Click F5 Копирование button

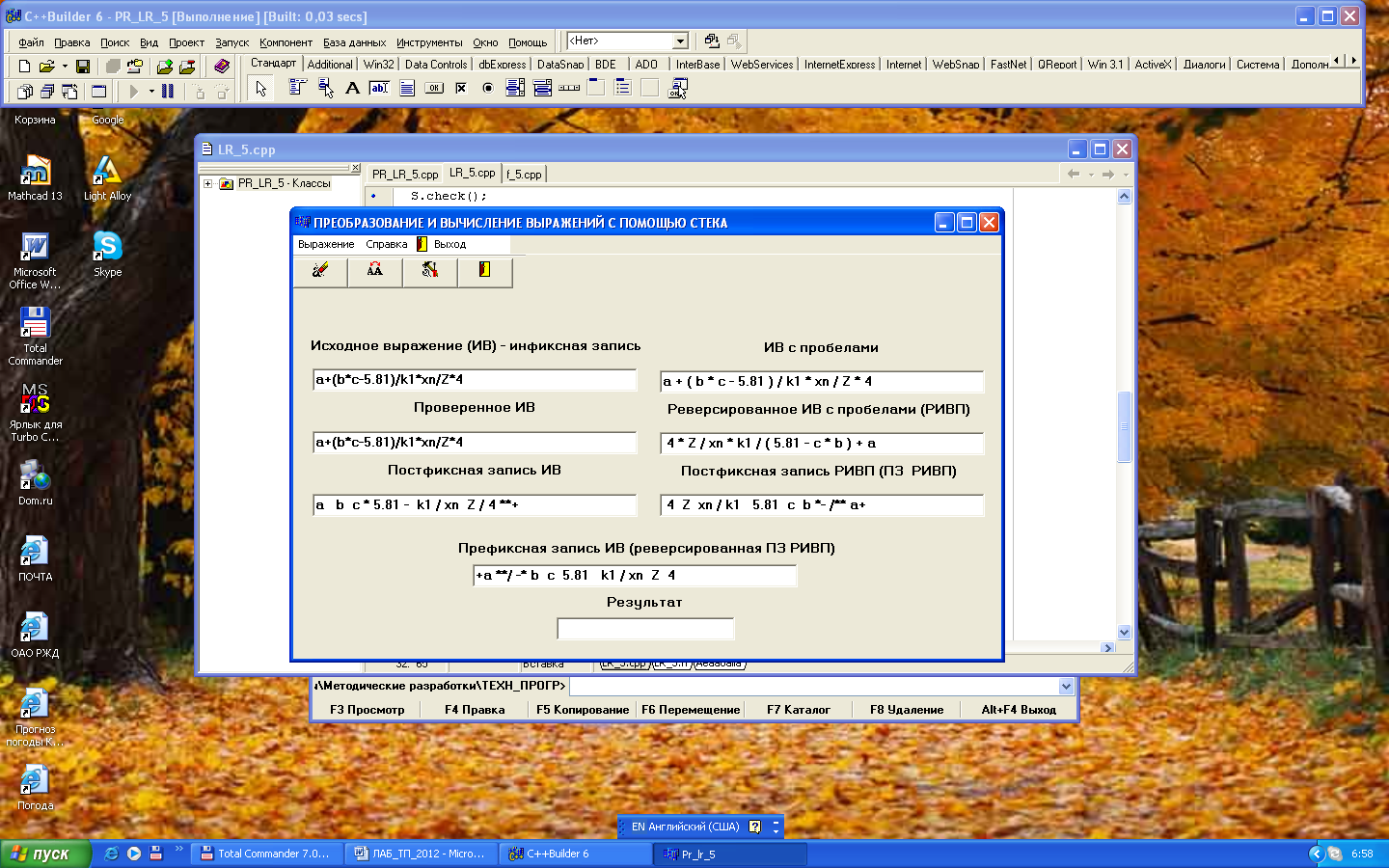(x=583, y=710)
